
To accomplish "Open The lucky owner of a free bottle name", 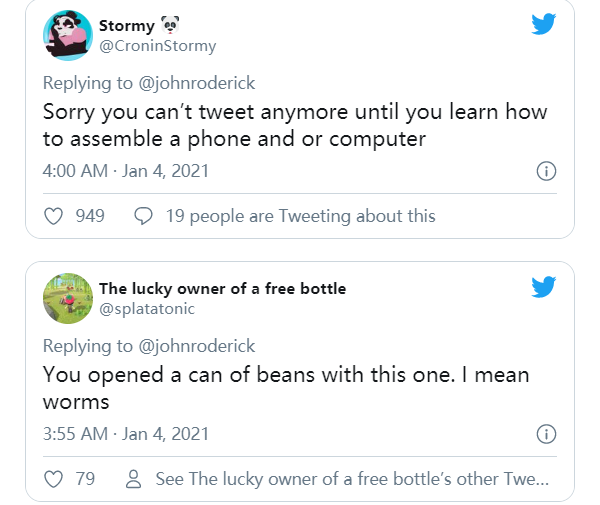I will coord(222,288).
